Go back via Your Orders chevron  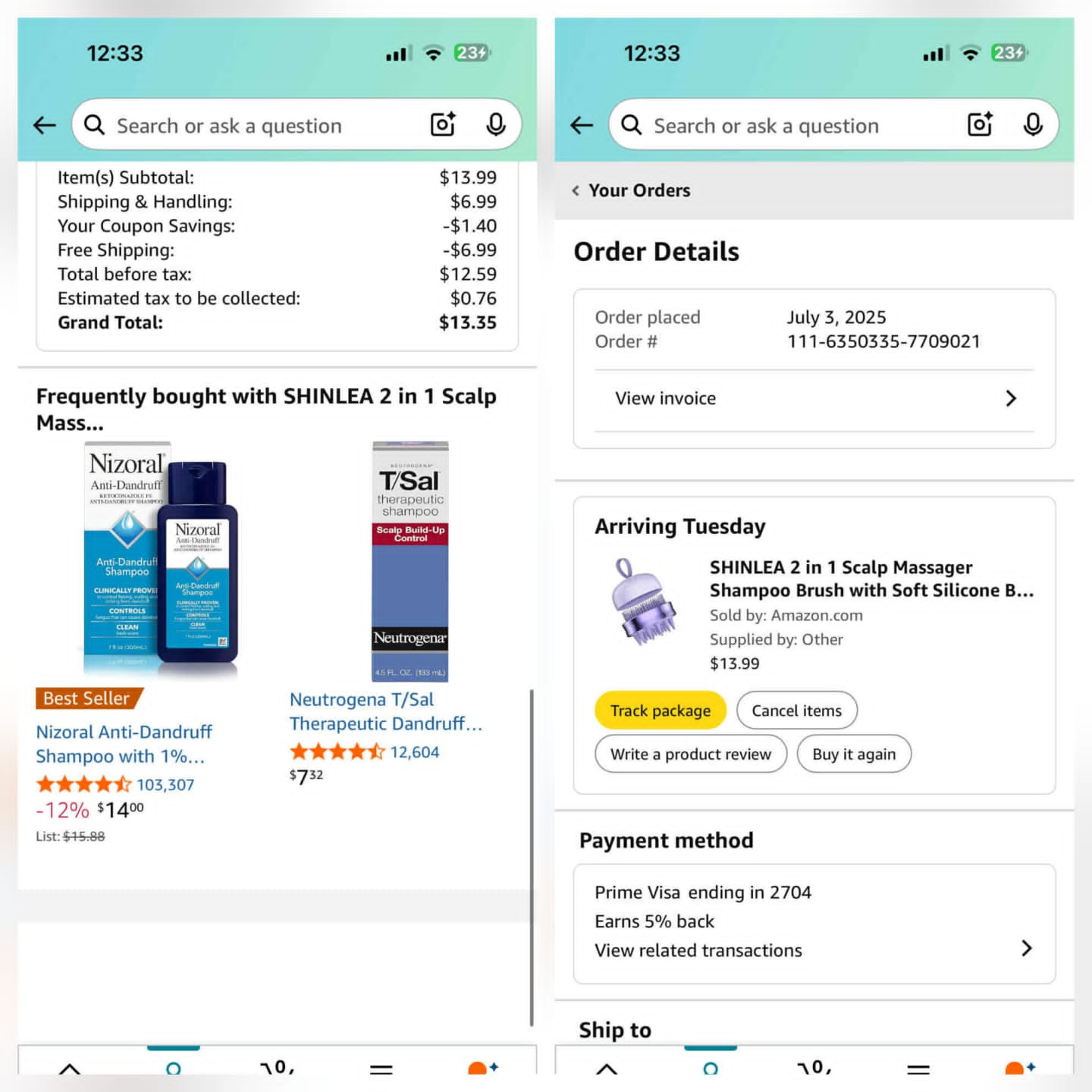[x=576, y=190]
